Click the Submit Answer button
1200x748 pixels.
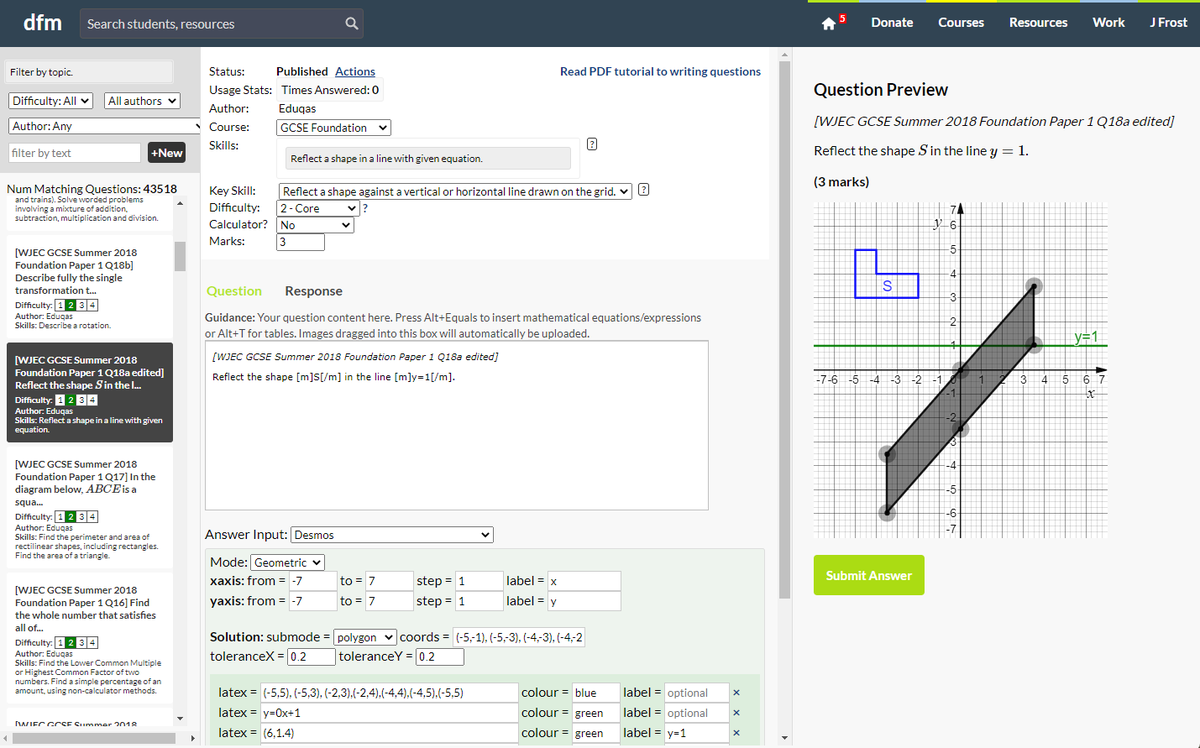point(869,575)
